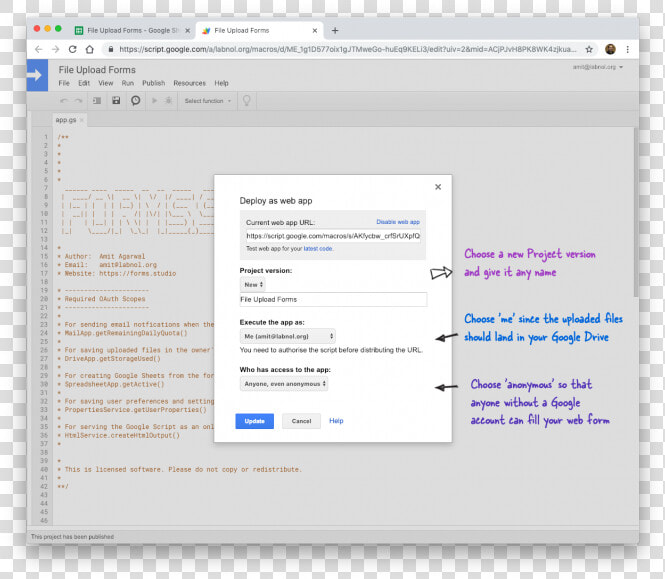This screenshot has width=665, height=579.
Task: Click the File Upload Forms project title
Action: tap(97, 70)
